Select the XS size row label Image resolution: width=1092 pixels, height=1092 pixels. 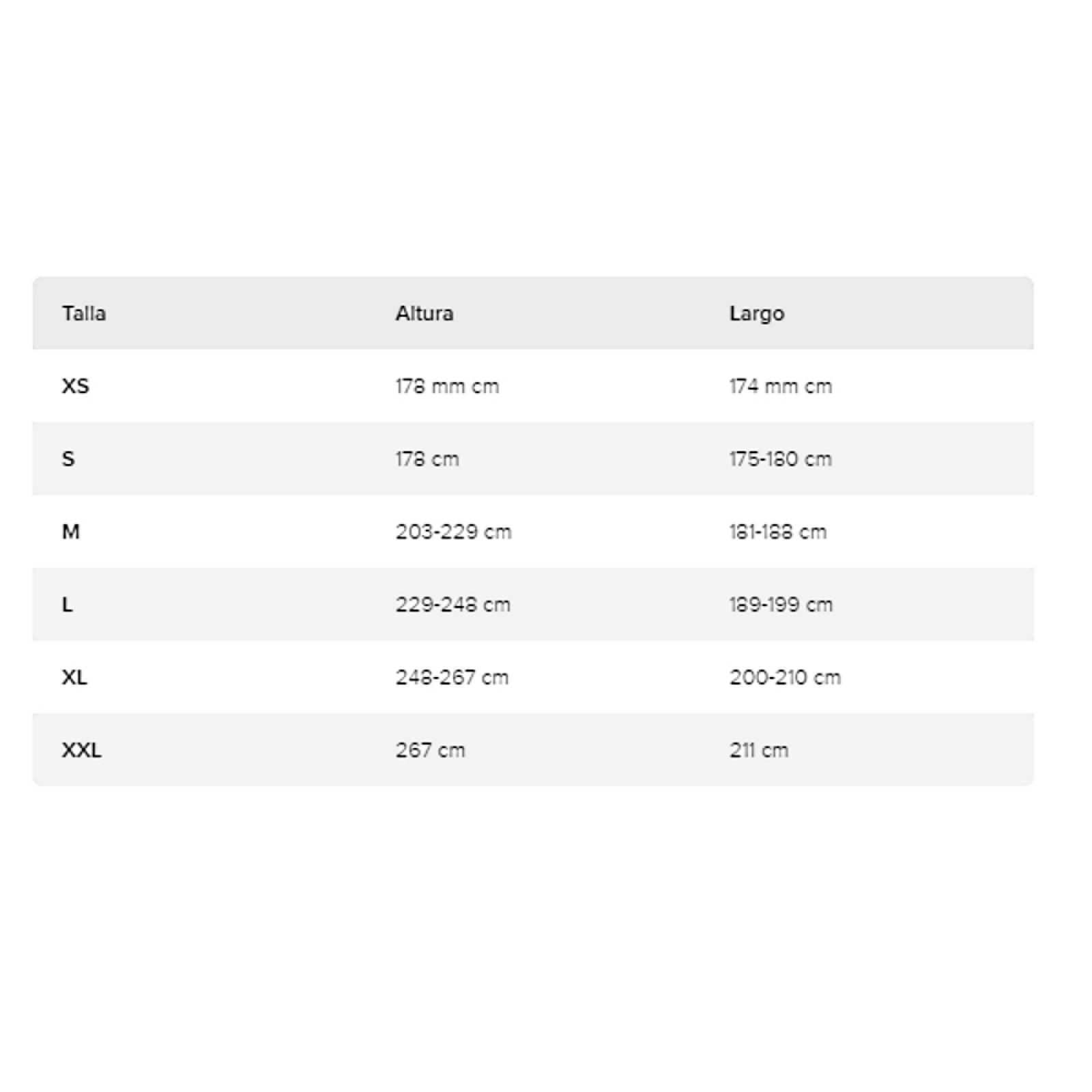(76, 386)
